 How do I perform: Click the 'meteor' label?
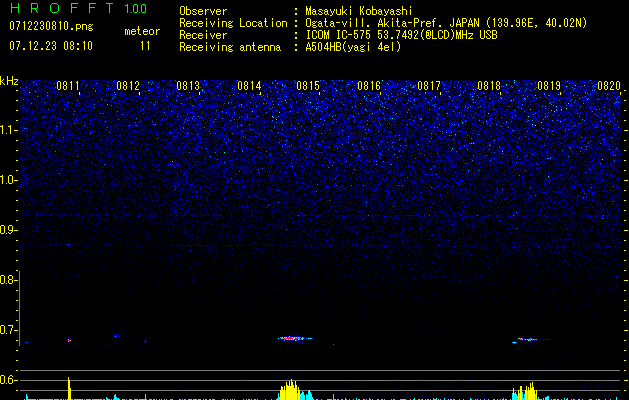click(142, 31)
